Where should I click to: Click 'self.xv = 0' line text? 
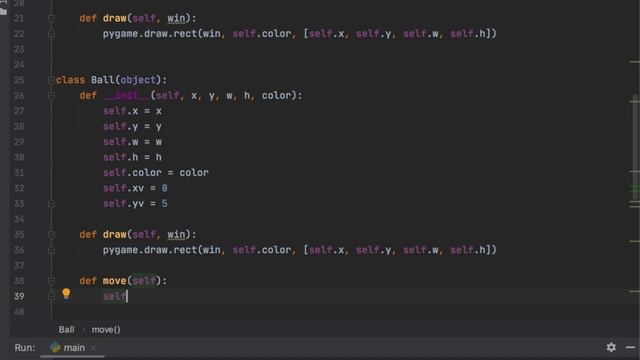click(x=135, y=188)
